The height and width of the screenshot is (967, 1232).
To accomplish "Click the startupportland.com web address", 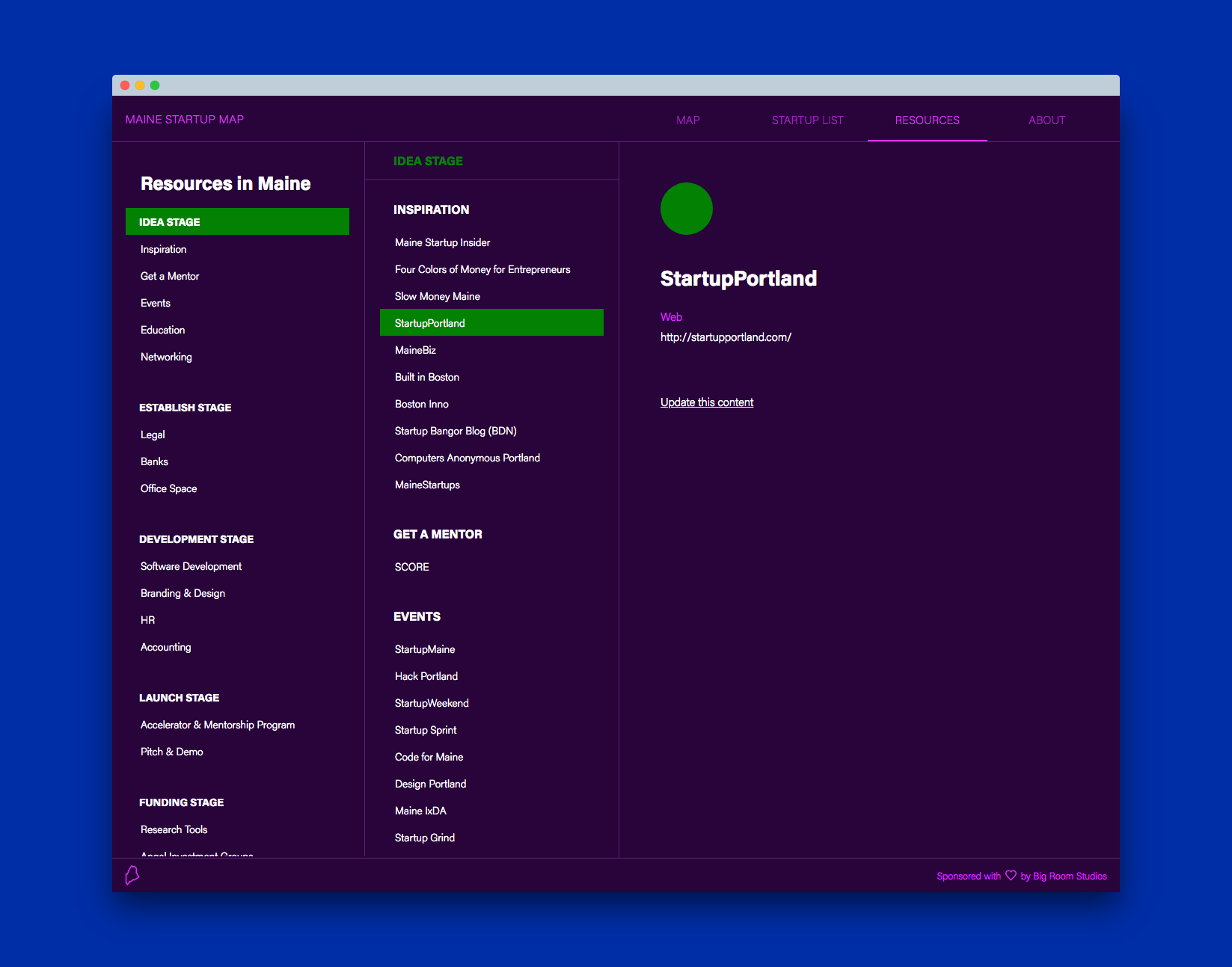I will (726, 337).
